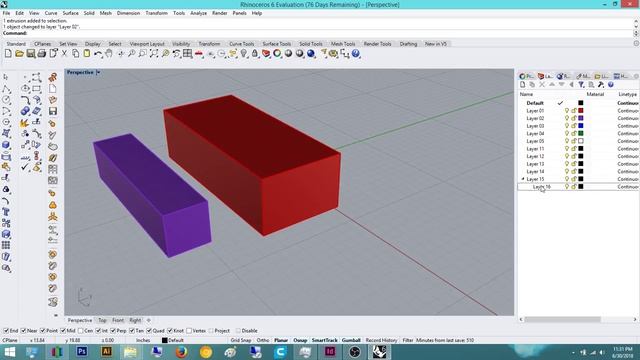Screen dimensions: 640x360
Task: Click the Zoom Extents icon
Action: click(154, 53)
